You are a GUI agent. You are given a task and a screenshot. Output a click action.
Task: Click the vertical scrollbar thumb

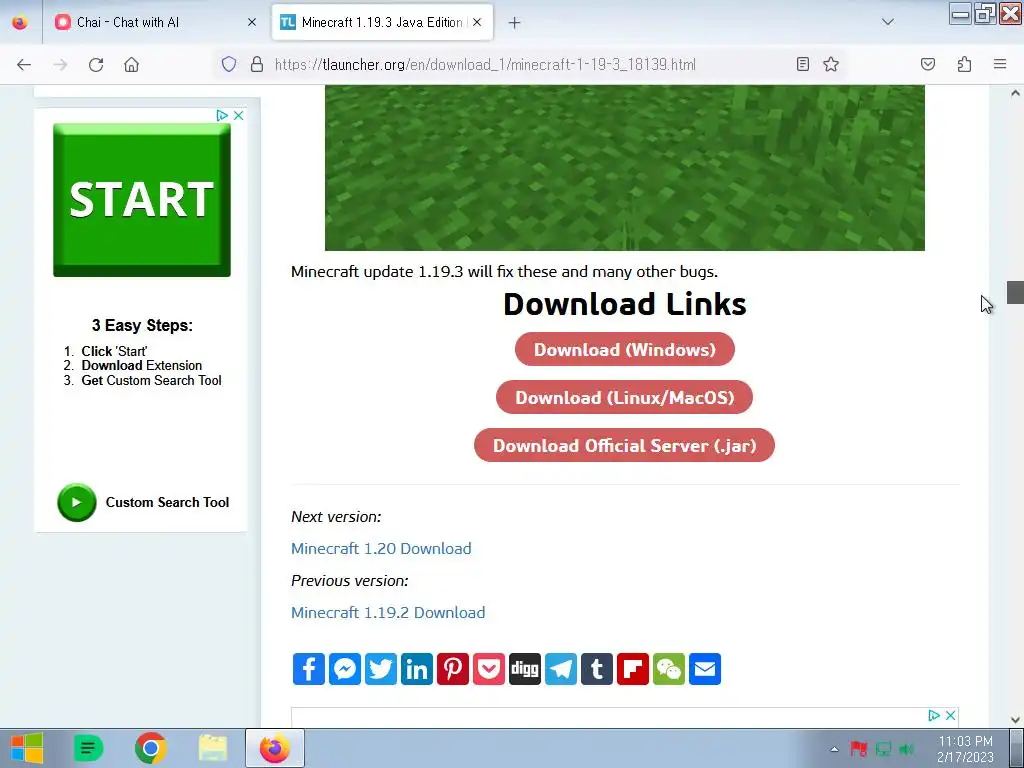tap(1015, 293)
